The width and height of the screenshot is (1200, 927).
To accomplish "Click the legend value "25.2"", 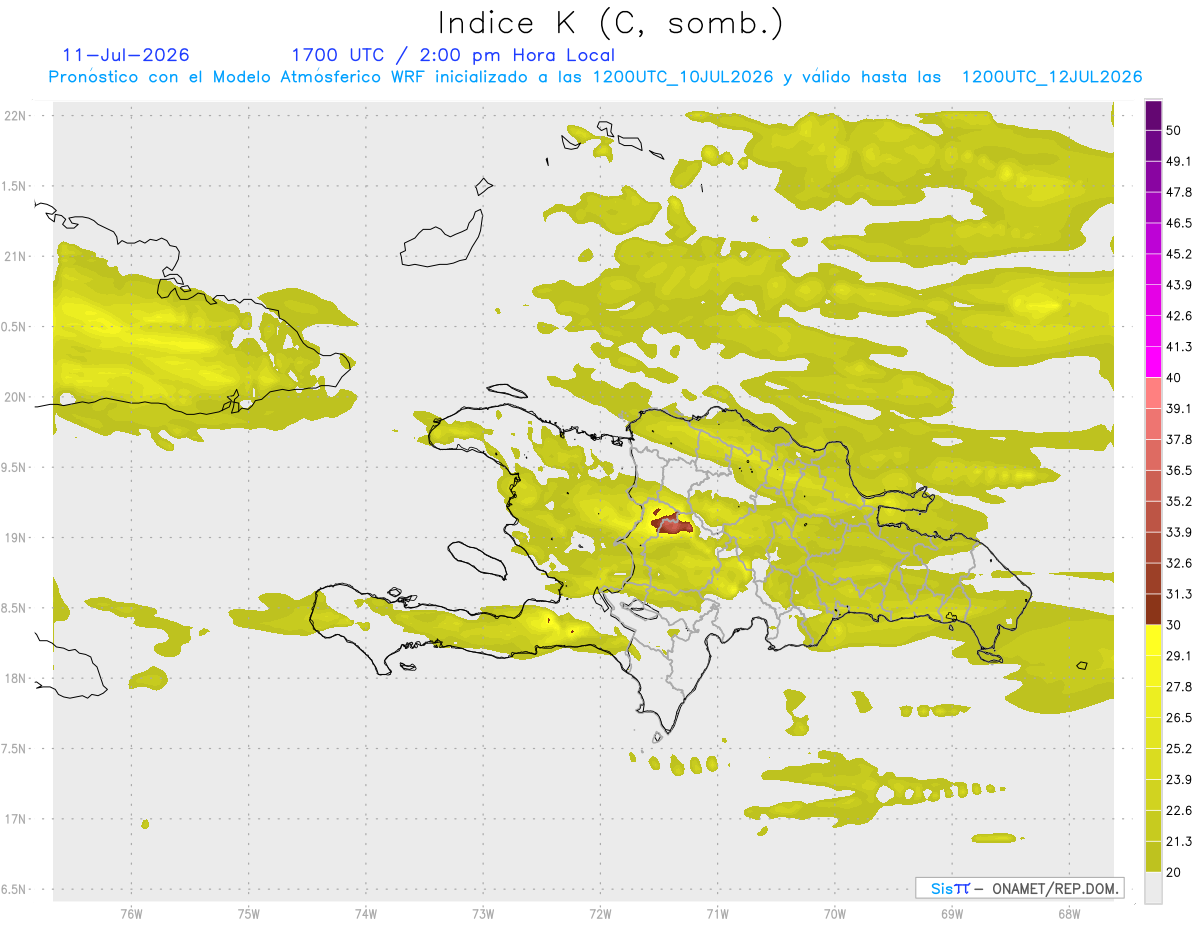I will 1179,749.
